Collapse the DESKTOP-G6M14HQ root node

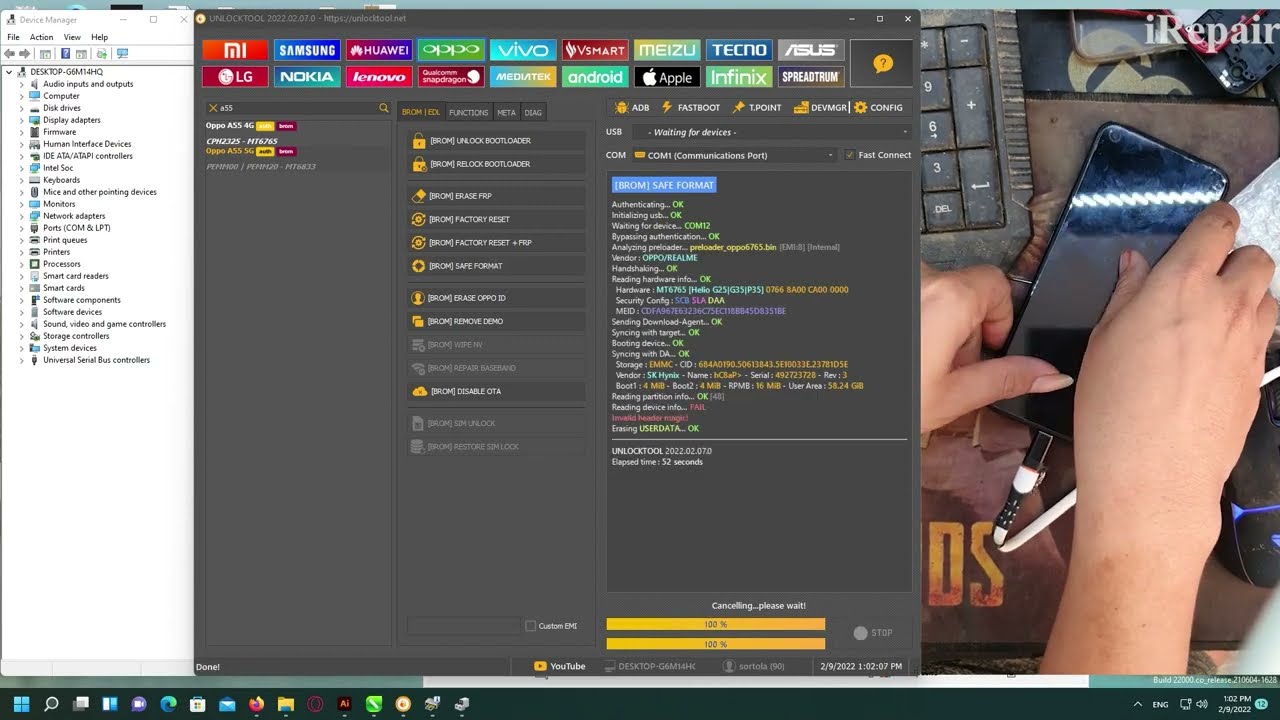pos(9,72)
